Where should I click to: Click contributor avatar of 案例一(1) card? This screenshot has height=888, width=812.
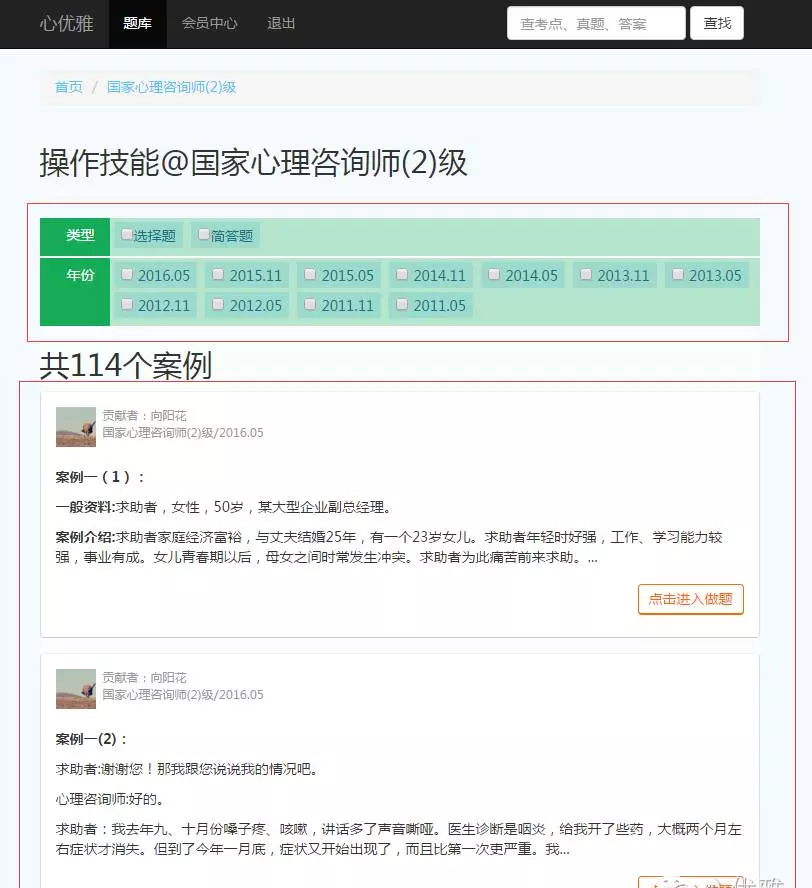pos(76,427)
